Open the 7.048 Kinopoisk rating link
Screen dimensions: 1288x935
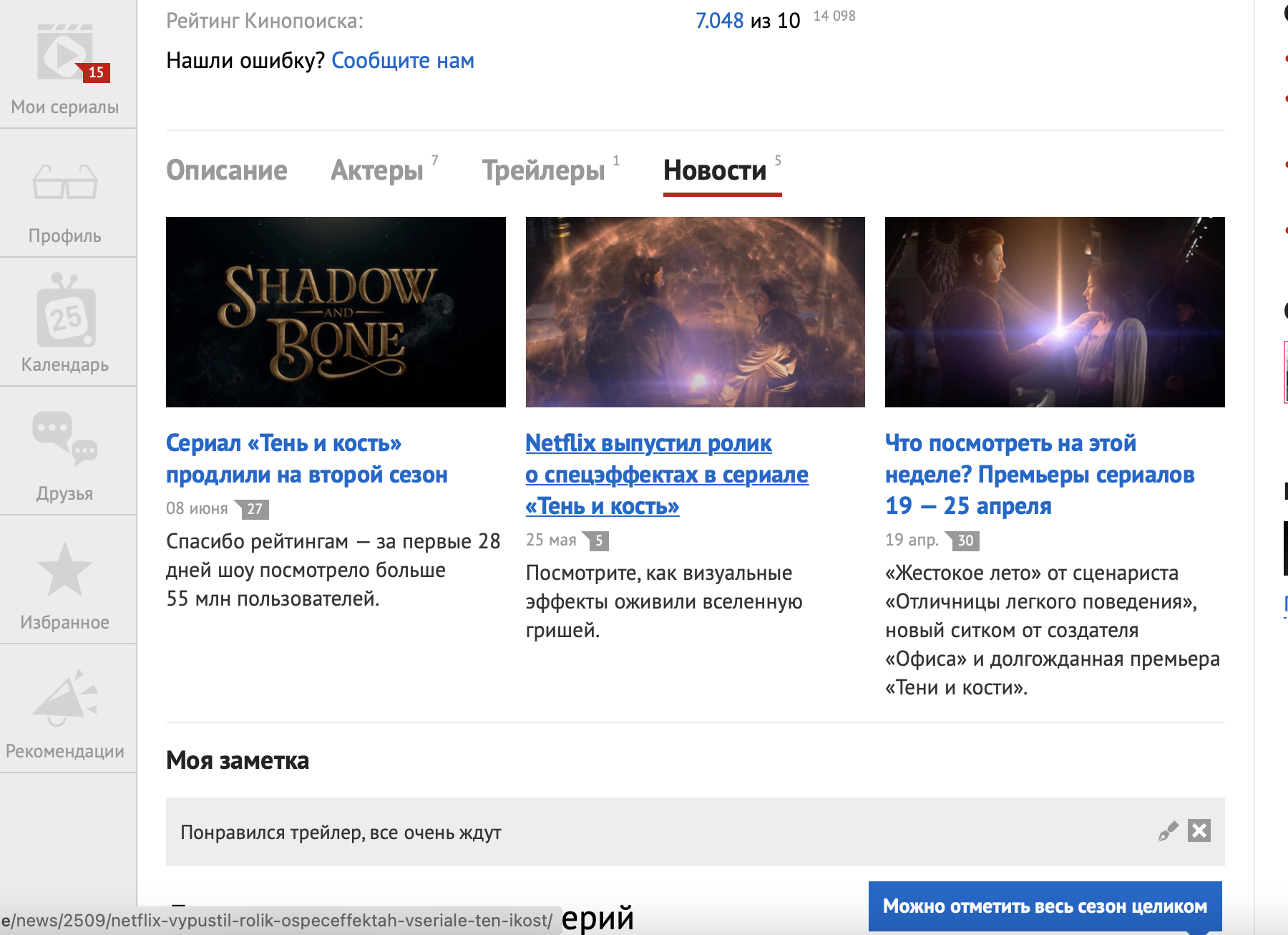720,21
